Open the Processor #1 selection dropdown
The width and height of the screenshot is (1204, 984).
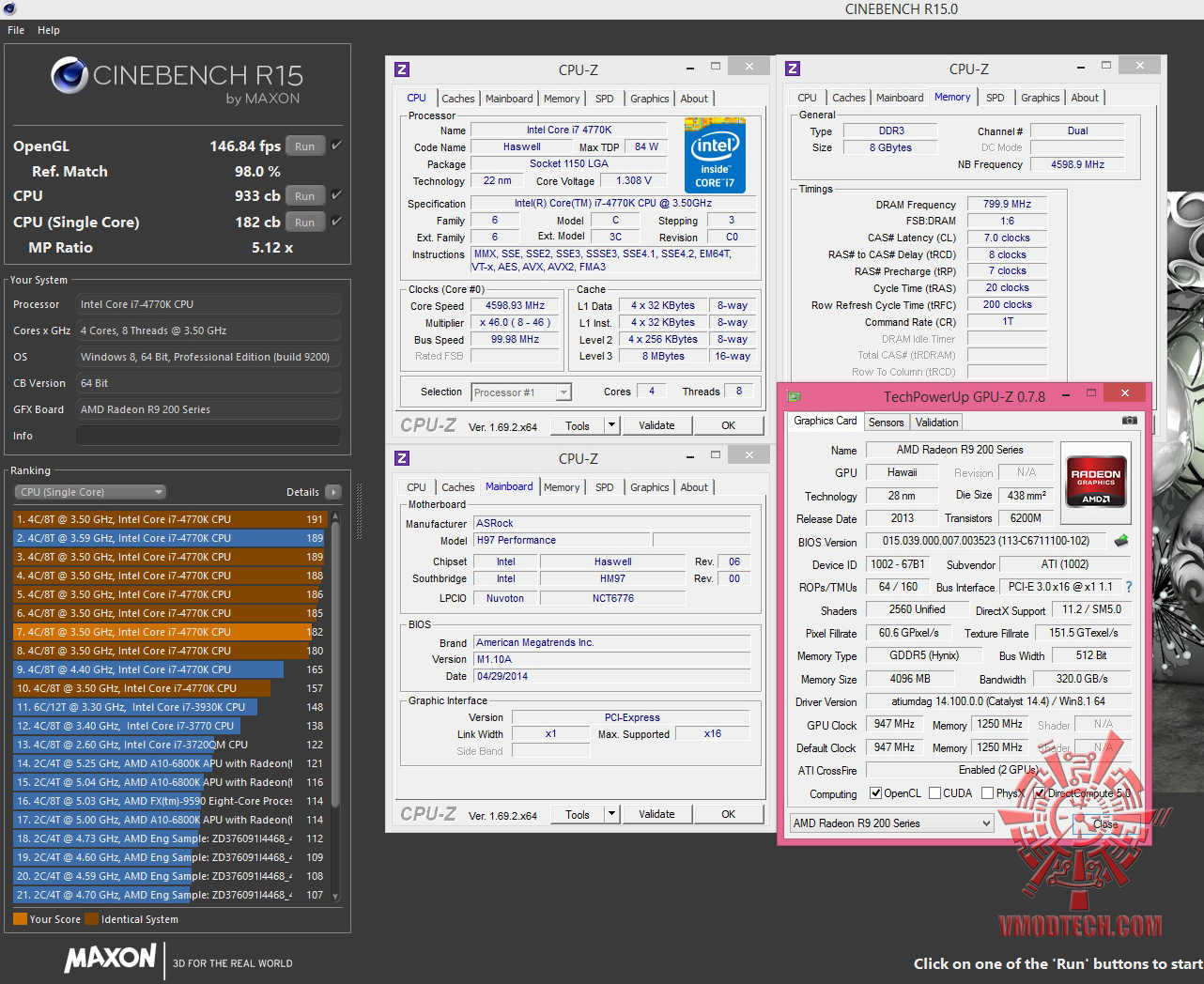coord(521,392)
